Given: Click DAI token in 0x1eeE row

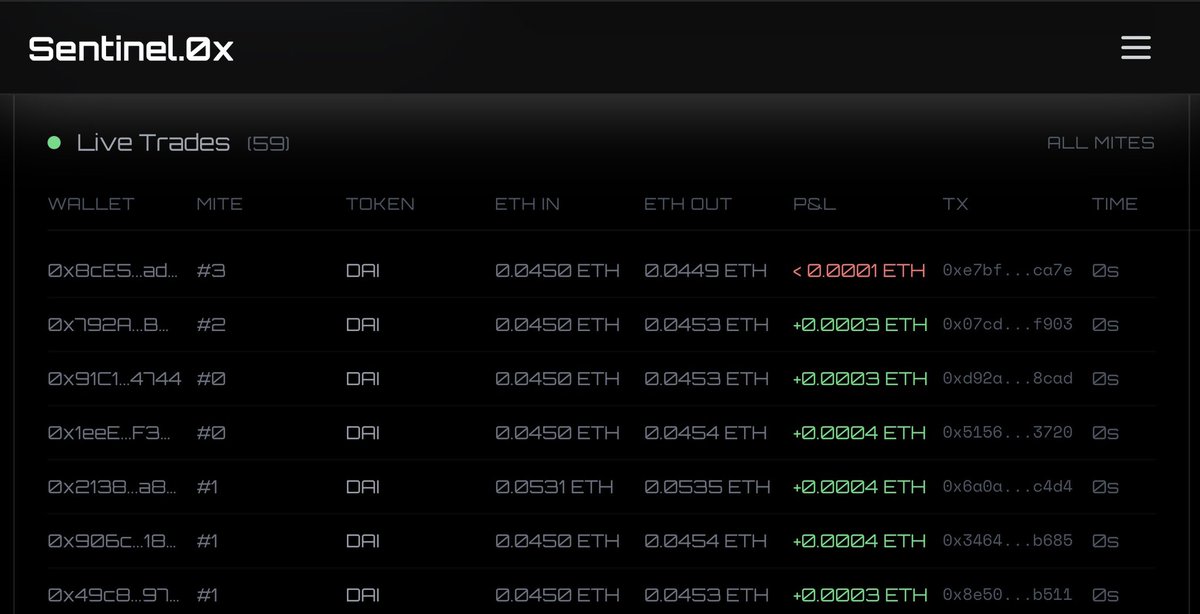Looking at the screenshot, I should pyautogui.click(x=363, y=433).
